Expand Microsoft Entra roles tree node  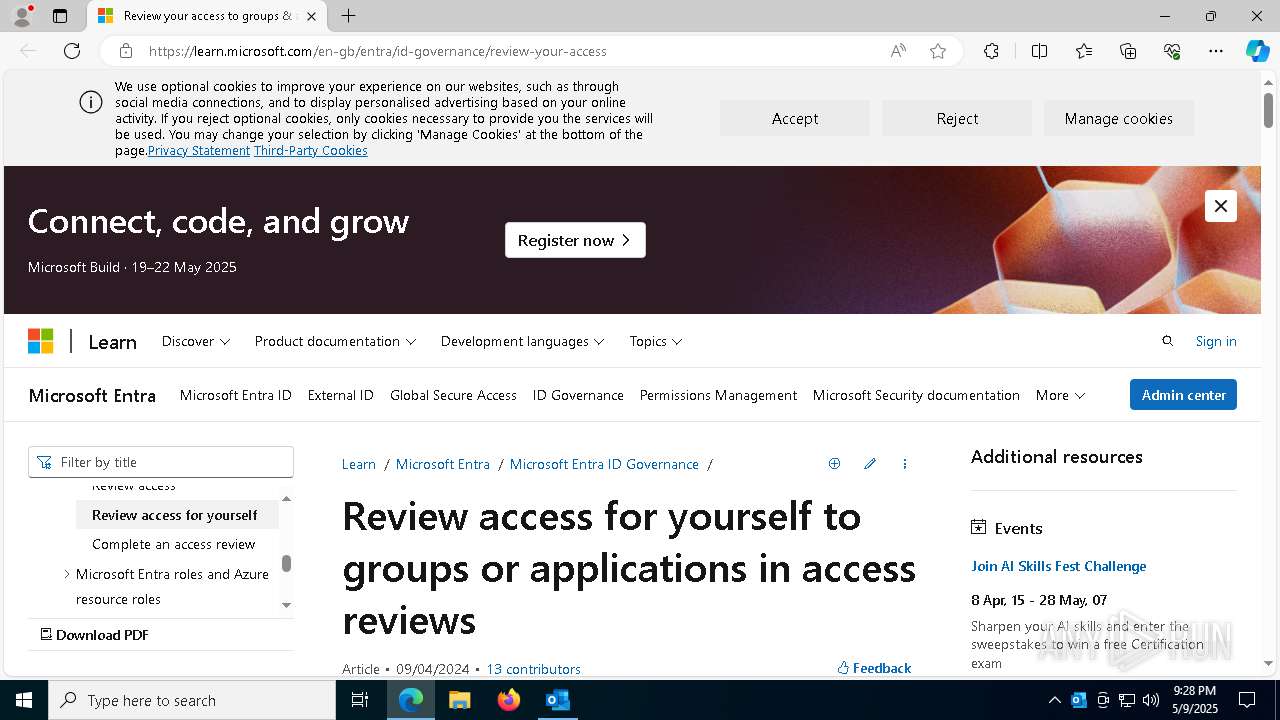point(67,574)
